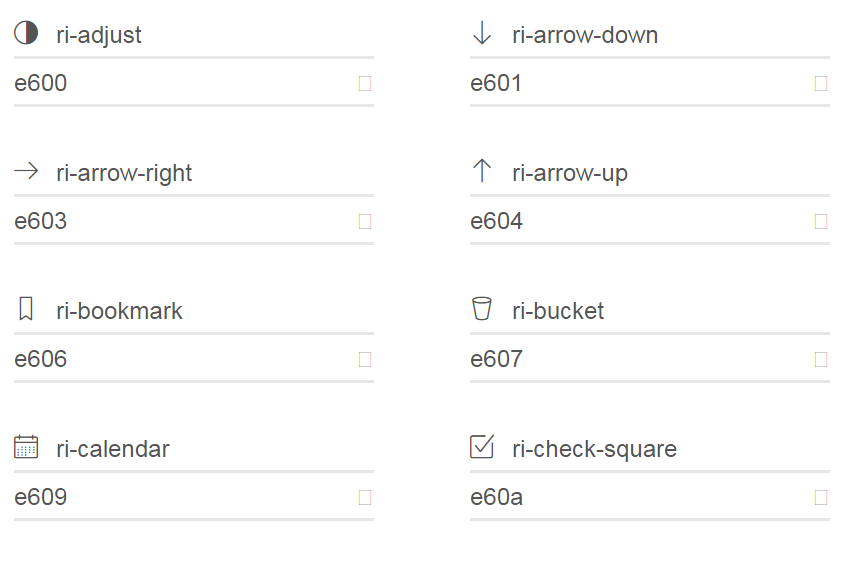Click the ri-check-square name label
845x563 pixels.
click(594, 449)
